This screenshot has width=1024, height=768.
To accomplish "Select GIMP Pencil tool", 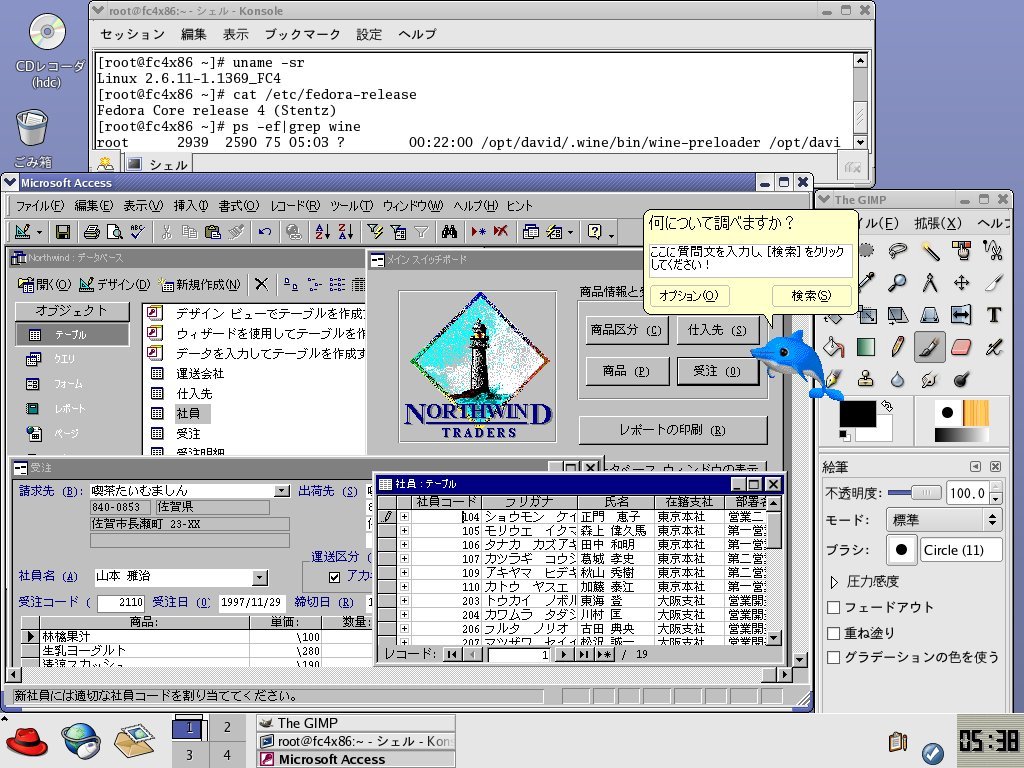I will pos(897,347).
